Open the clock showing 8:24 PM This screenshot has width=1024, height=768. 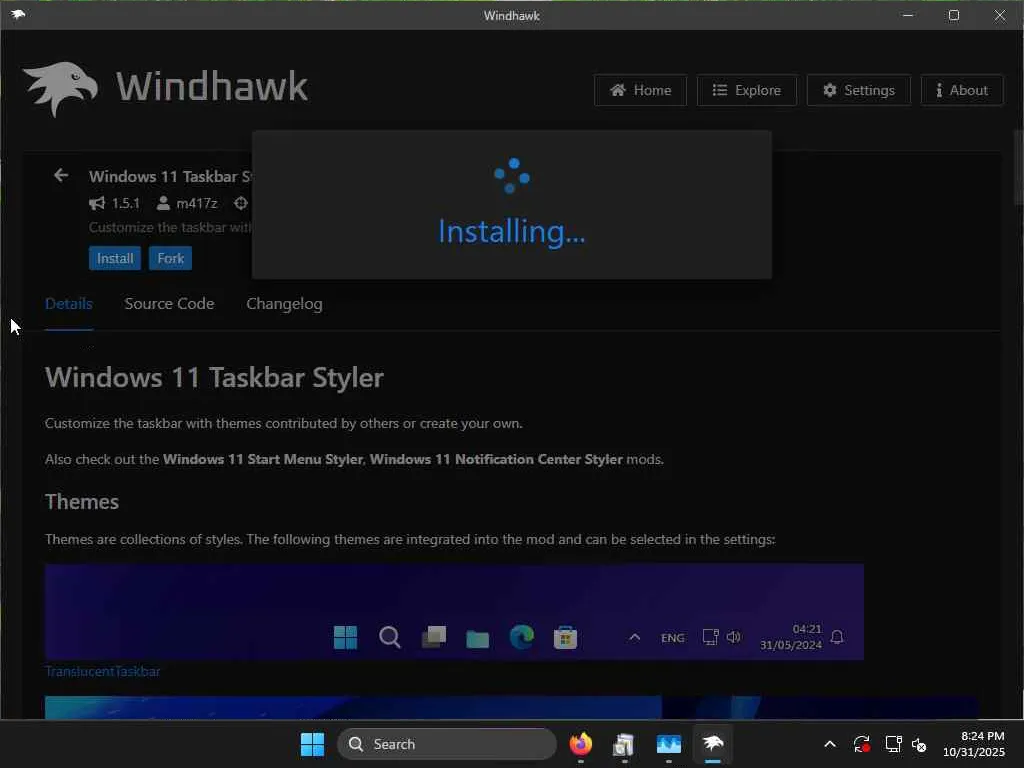point(973,744)
